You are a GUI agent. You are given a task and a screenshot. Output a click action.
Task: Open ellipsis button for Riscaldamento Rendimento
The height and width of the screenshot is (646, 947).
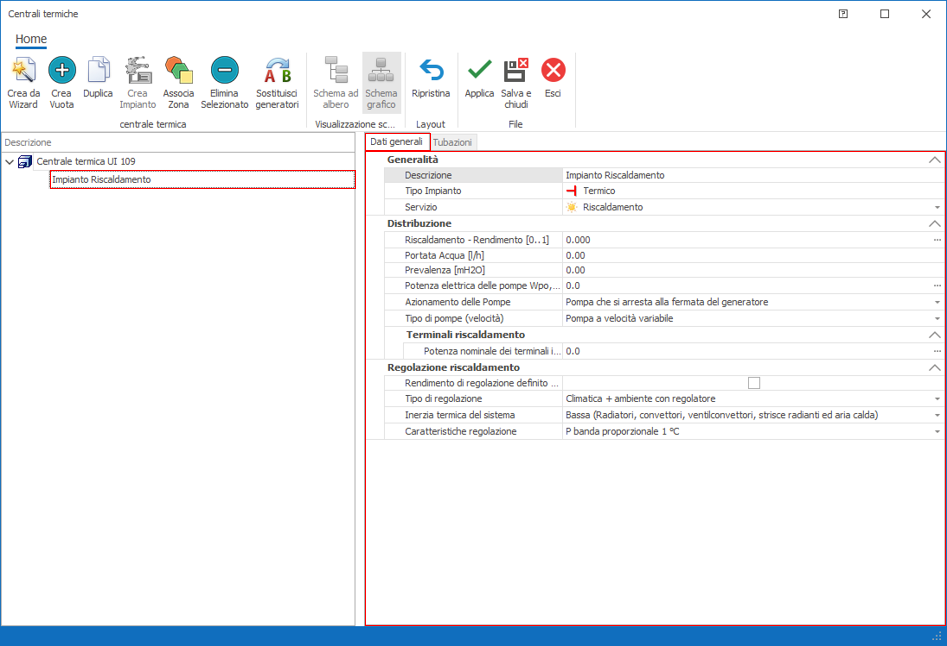(937, 240)
